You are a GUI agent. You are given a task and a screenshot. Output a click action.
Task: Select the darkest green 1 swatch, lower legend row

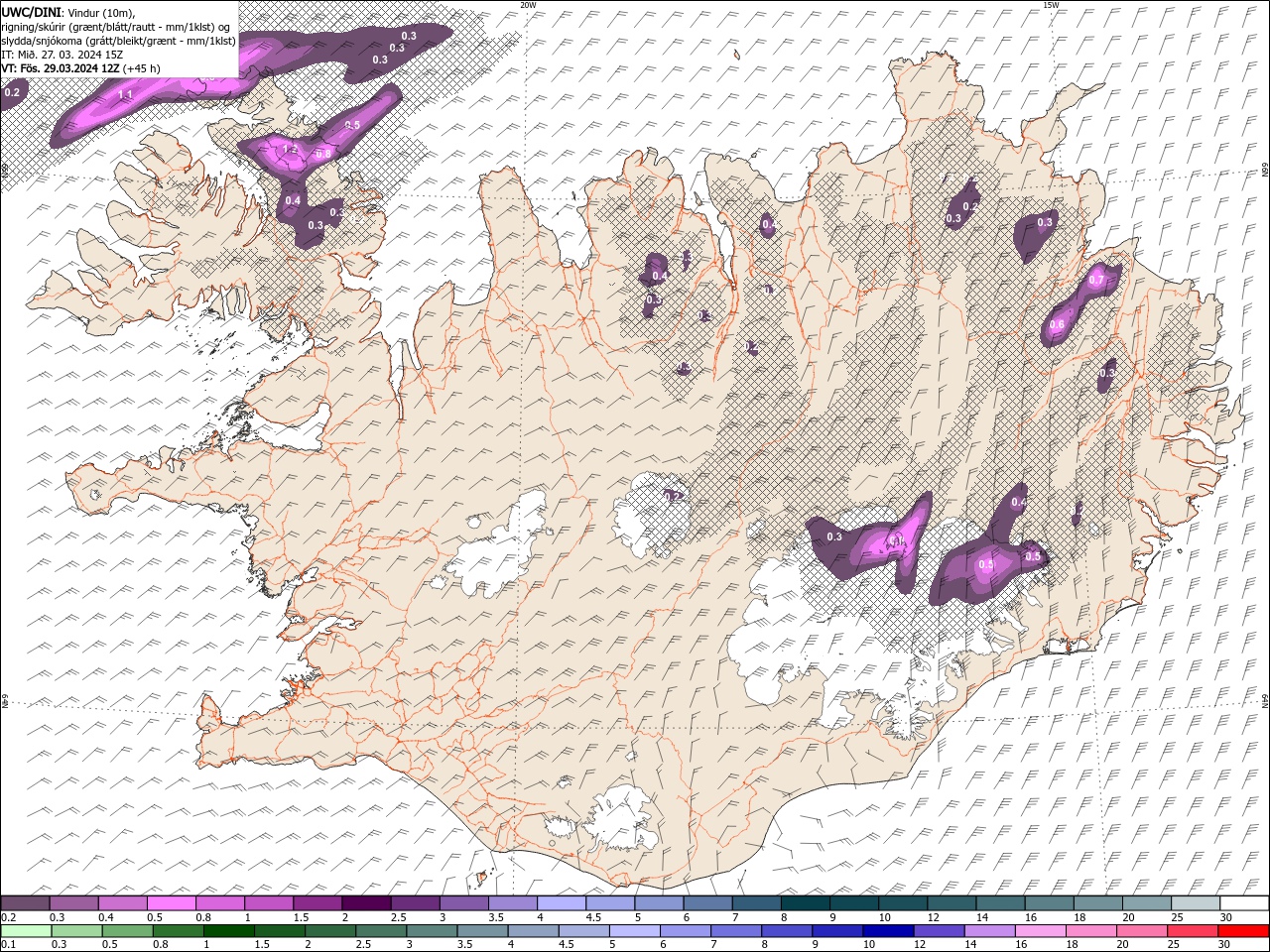click(228, 931)
